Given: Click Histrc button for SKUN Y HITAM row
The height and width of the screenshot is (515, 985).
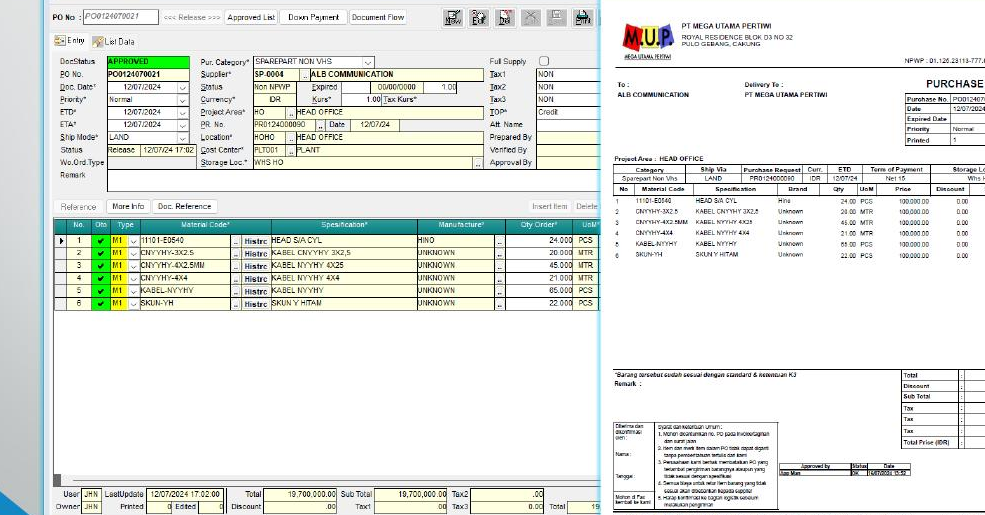Looking at the screenshot, I should point(256,303).
